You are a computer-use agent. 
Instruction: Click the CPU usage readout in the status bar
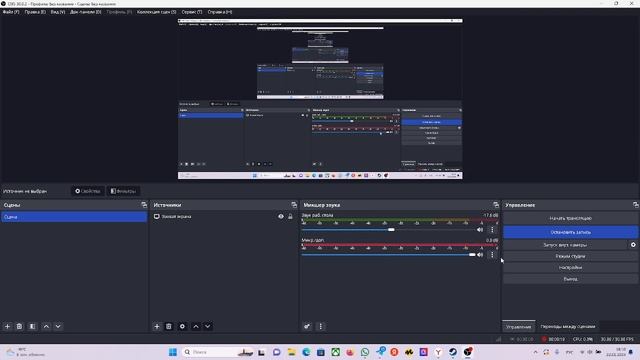coord(582,339)
